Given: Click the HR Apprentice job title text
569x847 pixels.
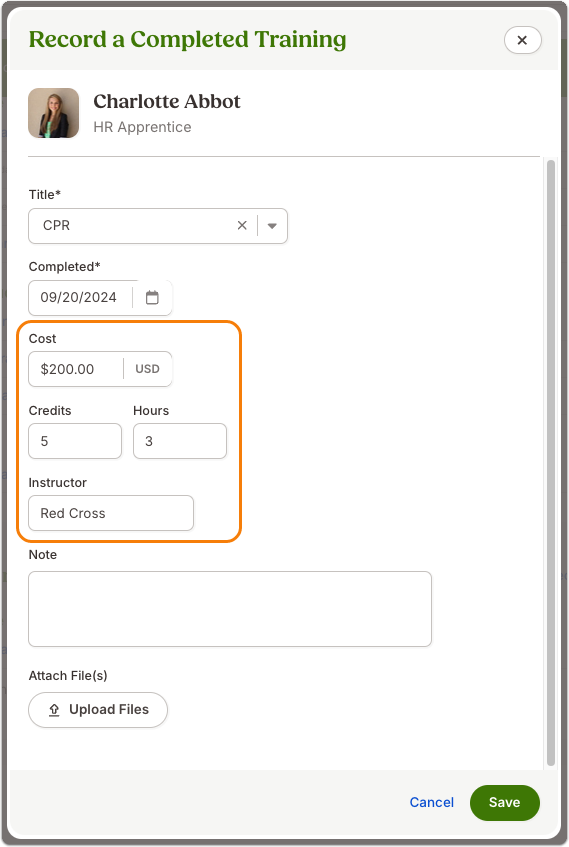Looking at the screenshot, I should pos(142,127).
